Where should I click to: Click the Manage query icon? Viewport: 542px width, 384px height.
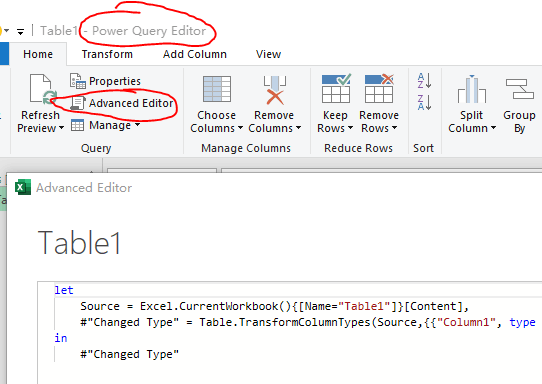click(77, 125)
